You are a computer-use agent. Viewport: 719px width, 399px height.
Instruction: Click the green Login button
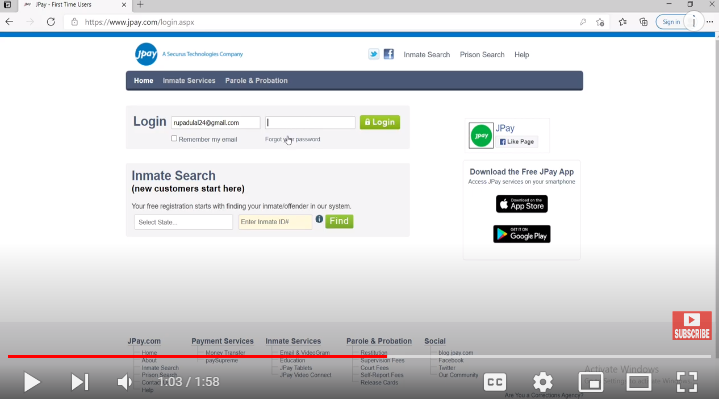[380, 122]
